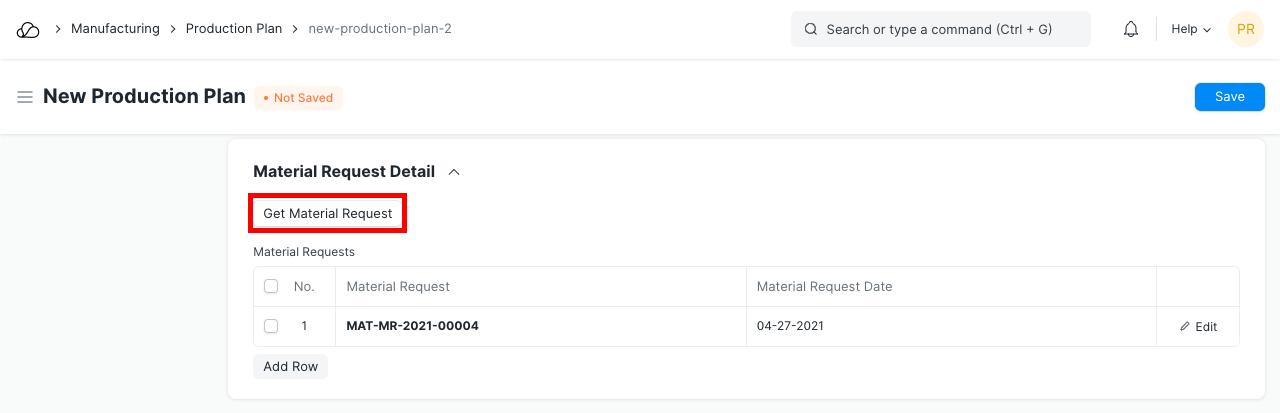
Task: Toggle the sidebar hamburger menu
Action: 25,97
